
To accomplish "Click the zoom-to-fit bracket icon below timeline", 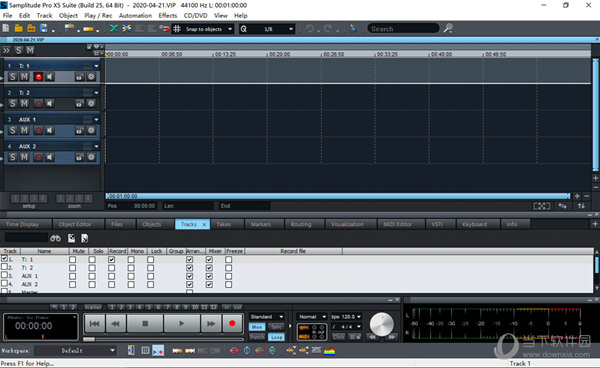I will pyautogui.click(x=541, y=206).
